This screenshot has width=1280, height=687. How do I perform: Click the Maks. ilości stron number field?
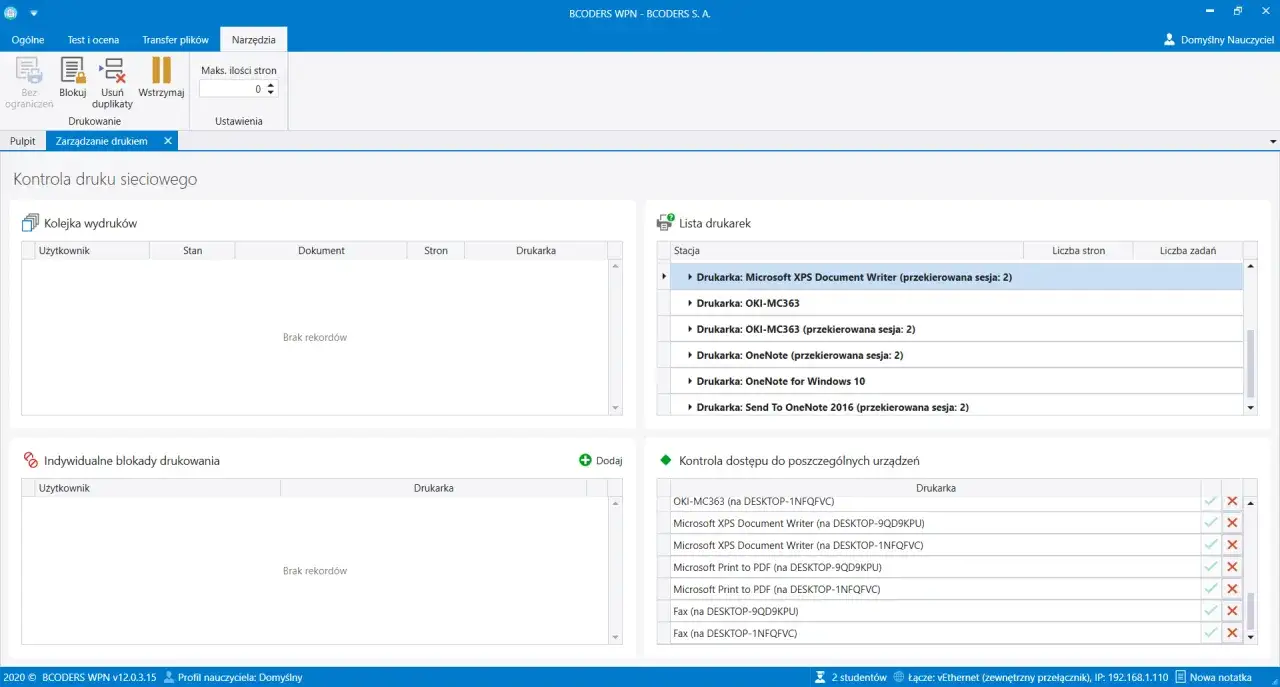tap(232, 89)
